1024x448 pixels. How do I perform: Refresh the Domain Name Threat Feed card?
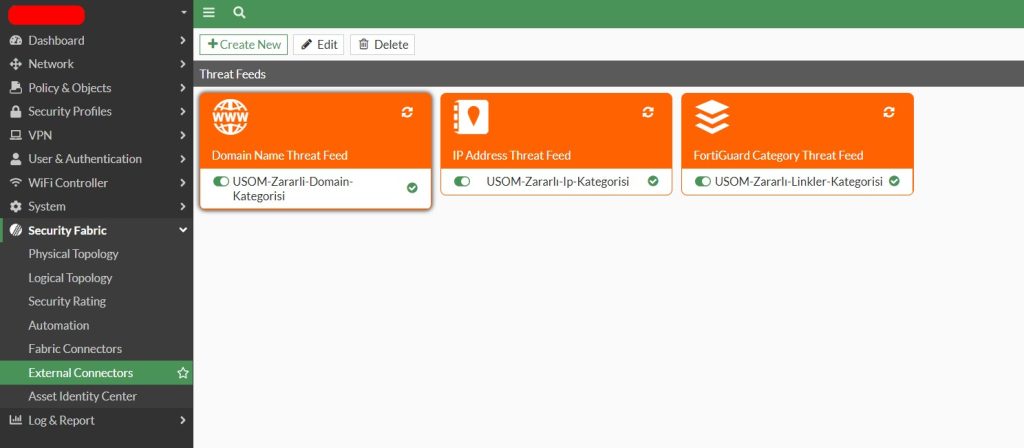[x=407, y=112]
